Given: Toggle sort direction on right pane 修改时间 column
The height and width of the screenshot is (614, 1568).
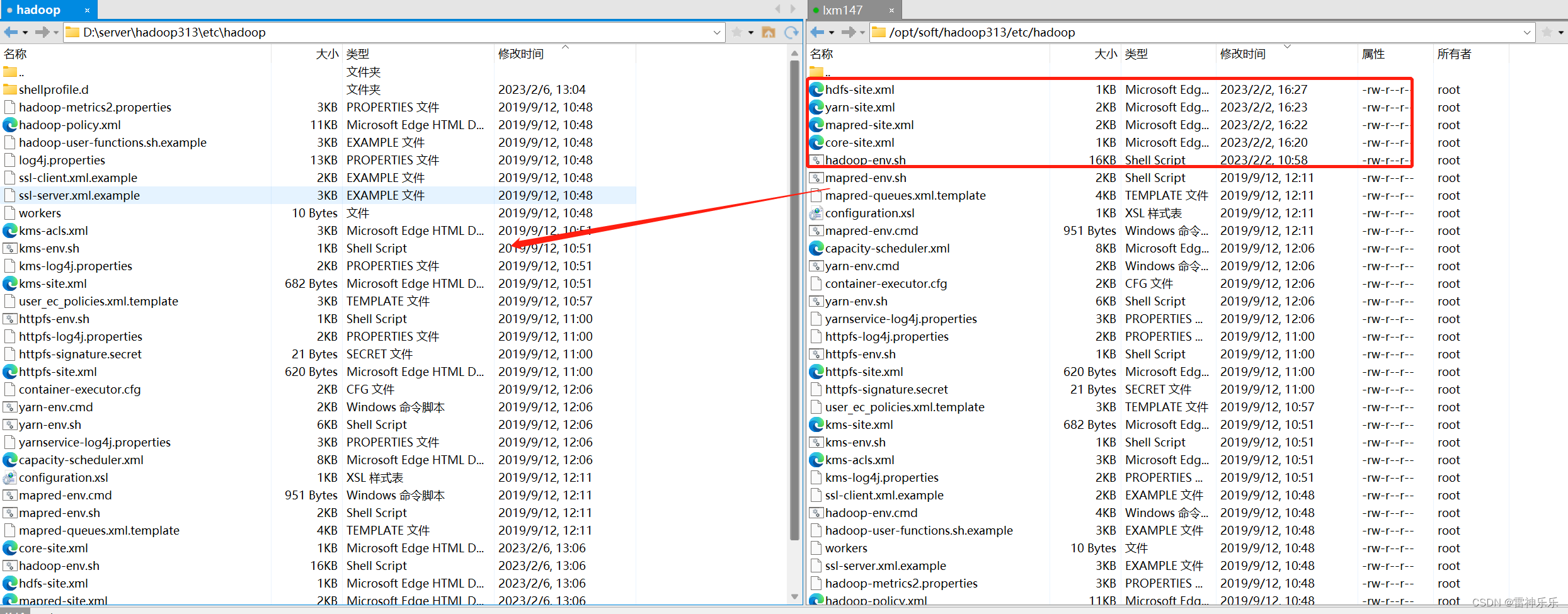Looking at the screenshot, I should [1242, 54].
